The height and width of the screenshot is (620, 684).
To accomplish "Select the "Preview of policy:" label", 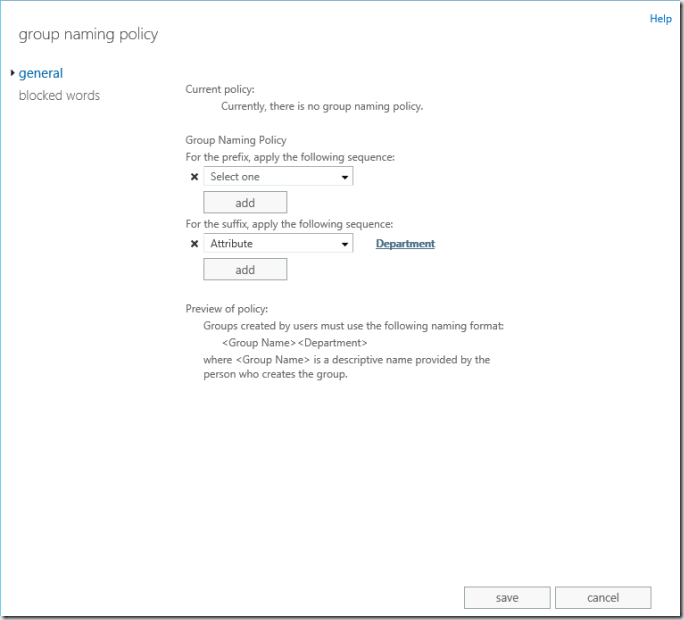I will [227, 308].
